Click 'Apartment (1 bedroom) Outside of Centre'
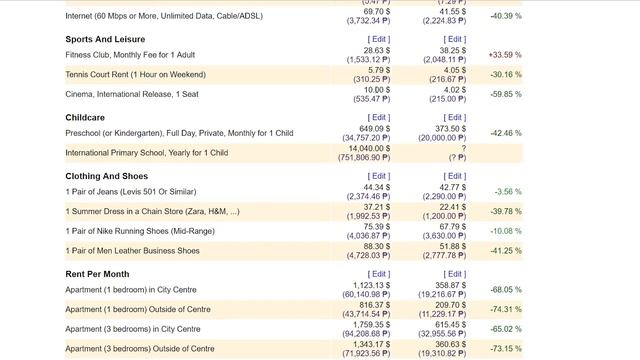The width and height of the screenshot is (640, 360). coord(138,309)
